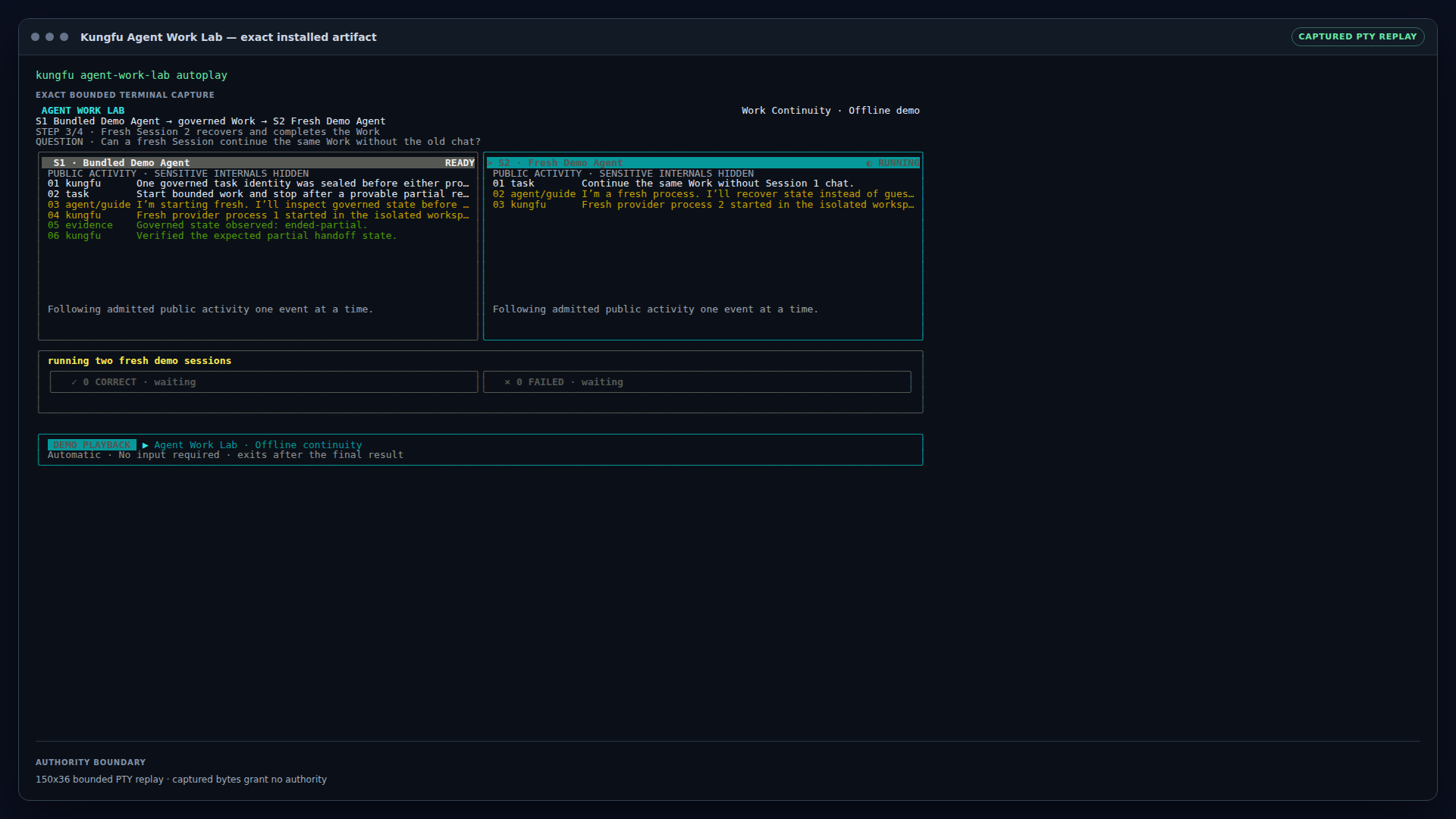
Task: Click S1 row 01 kungfu
Action: pyautogui.click(x=259, y=184)
